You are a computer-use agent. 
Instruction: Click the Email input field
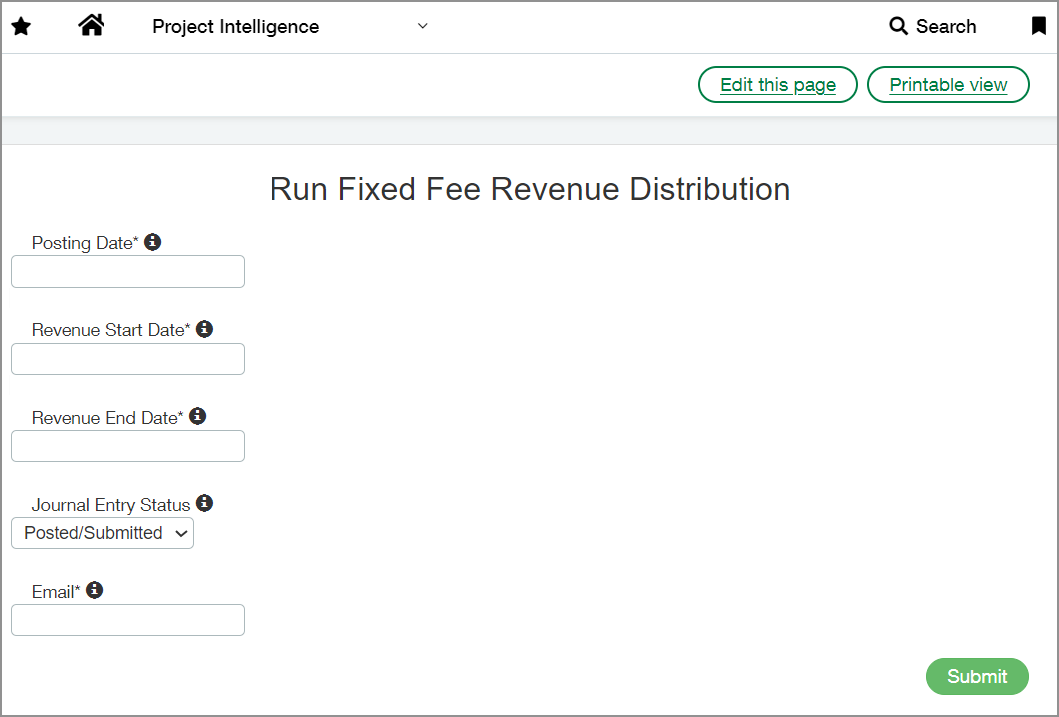pos(127,620)
